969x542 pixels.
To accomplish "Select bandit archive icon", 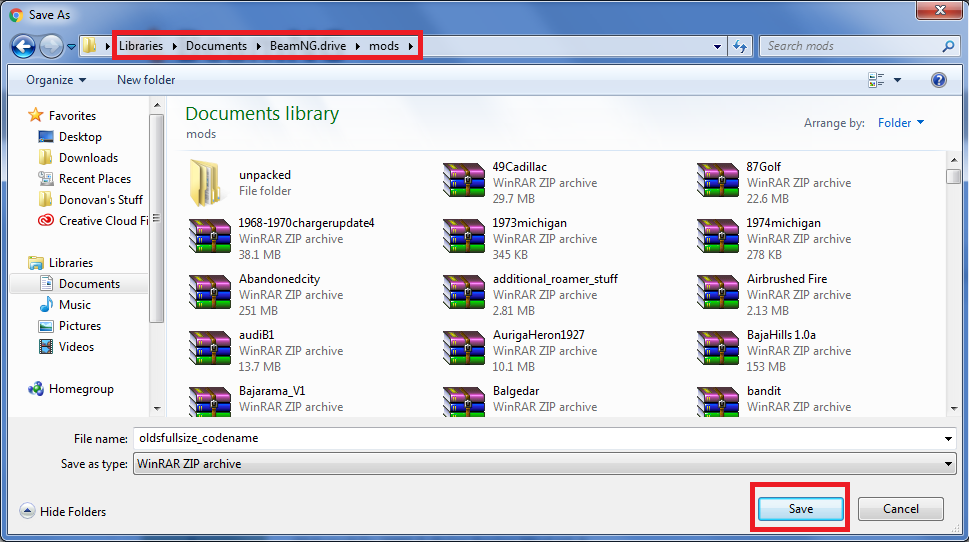I will point(717,402).
